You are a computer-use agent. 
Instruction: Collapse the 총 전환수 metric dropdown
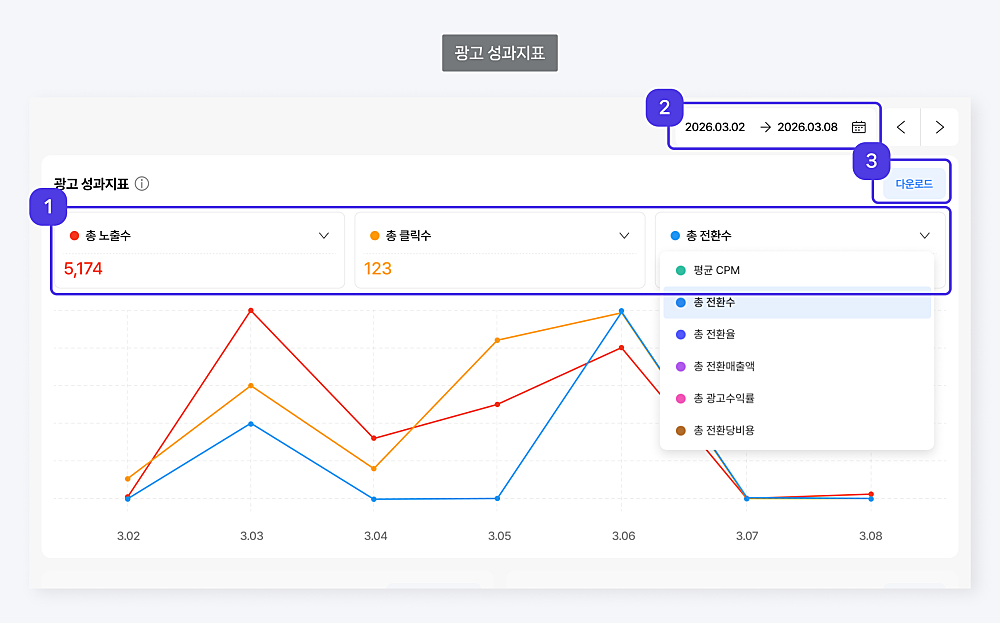[x=924, y=236]
